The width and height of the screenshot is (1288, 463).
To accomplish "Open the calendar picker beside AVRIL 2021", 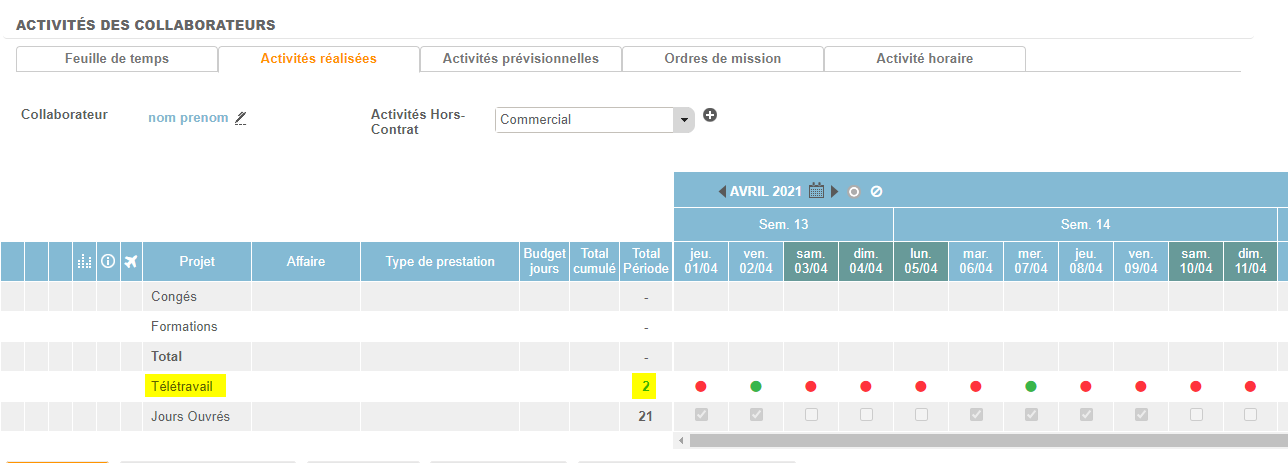I will 816,191.
